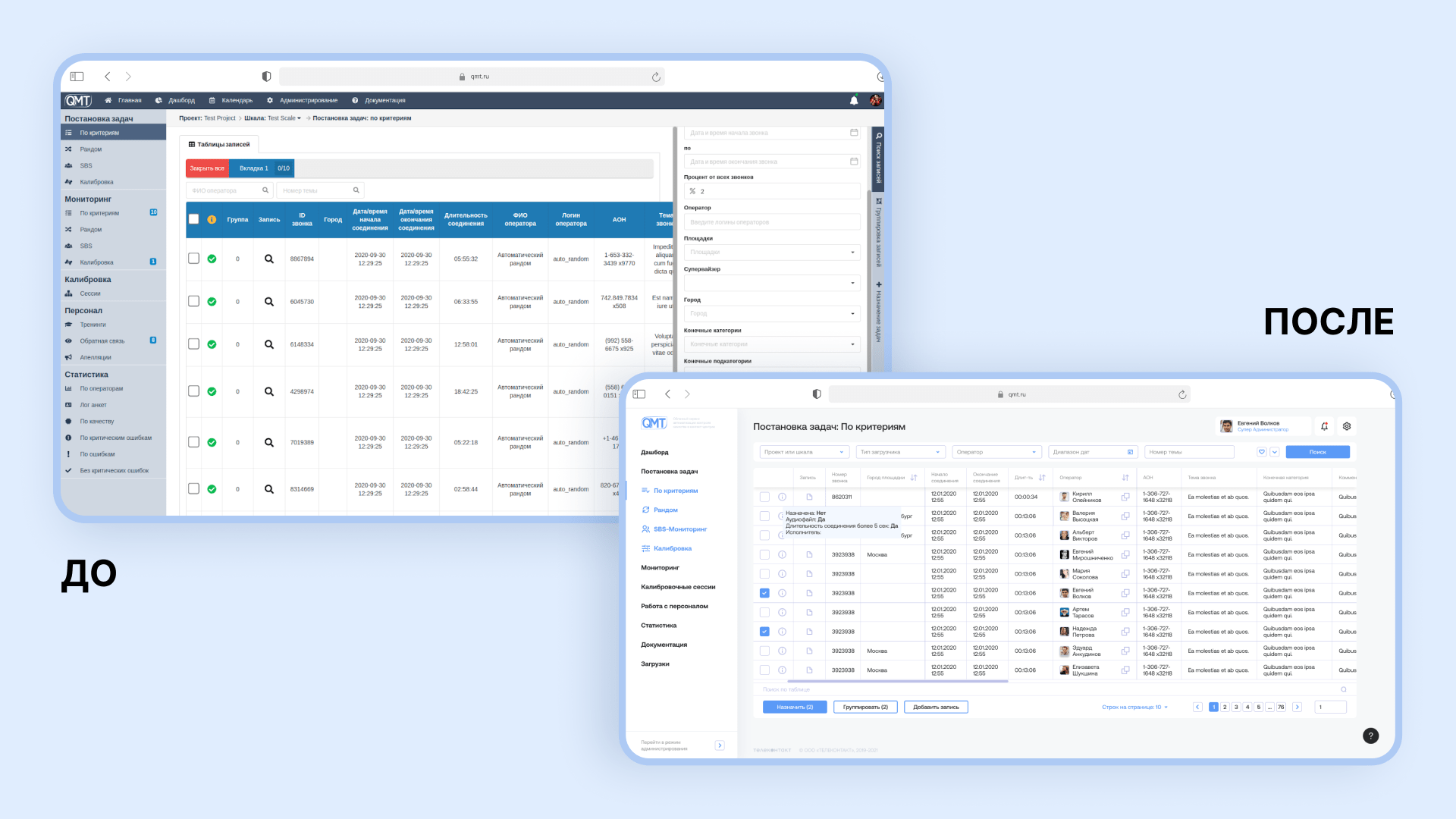Click the Добавить запись button
Image resolution: width=1456 pixels, height=819 pixels.
click(936, 707)
